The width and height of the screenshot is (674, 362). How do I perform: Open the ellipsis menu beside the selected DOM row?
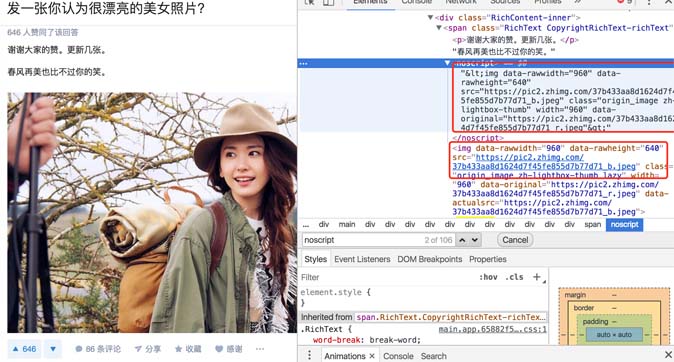click(303, 64)
